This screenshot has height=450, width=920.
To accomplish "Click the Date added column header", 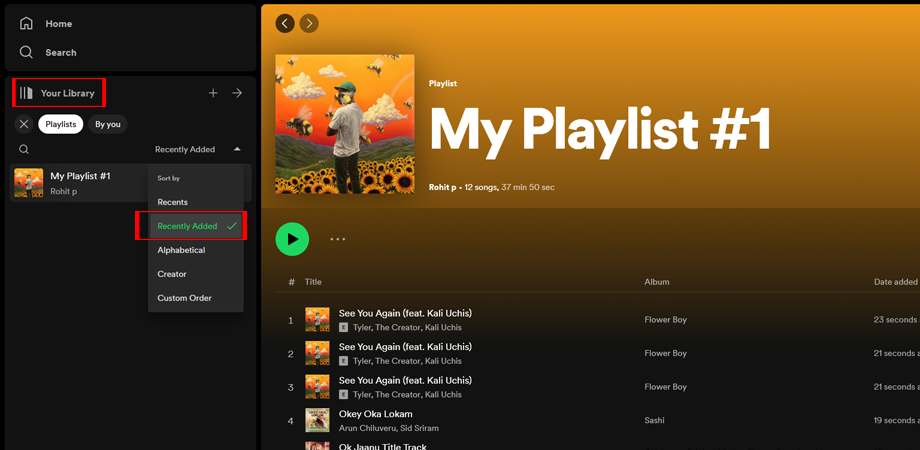I will [895, 282].
